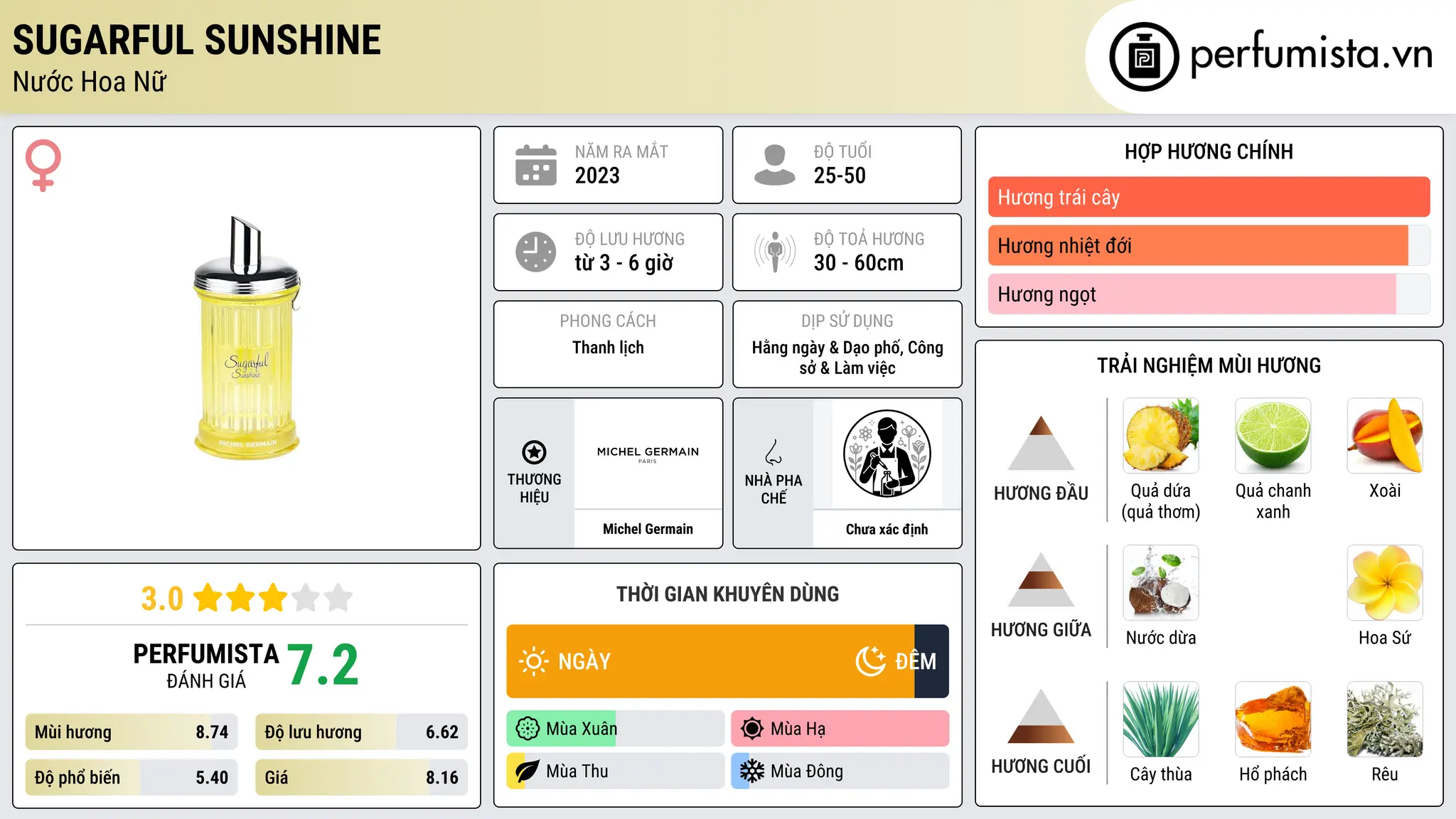Click the Mùi hương 8.74 score bar
1456x819 pixels.
[132, 732]
